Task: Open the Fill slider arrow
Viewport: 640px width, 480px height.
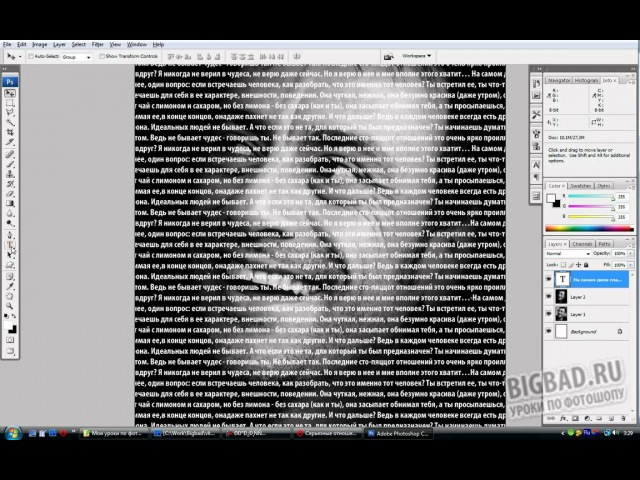Action: [631, 265]
